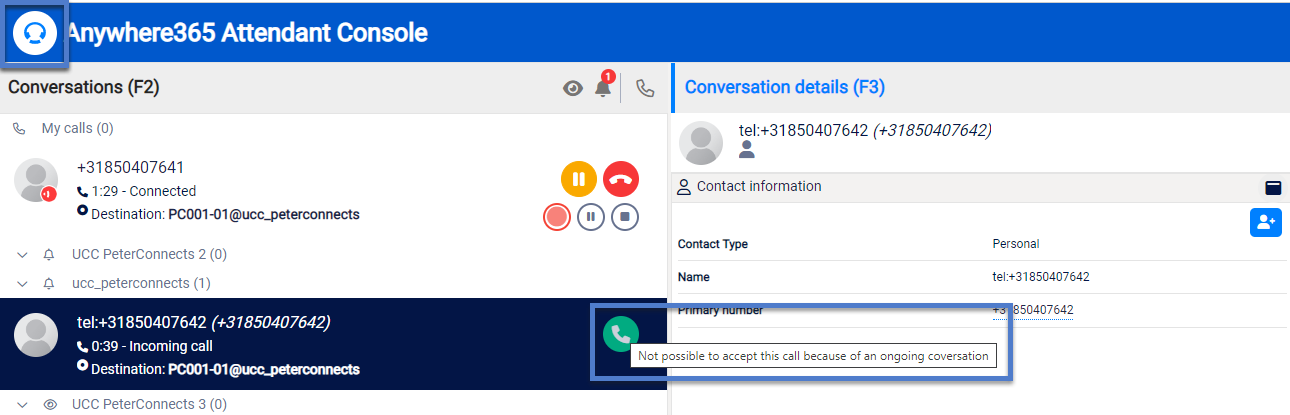Add contact using the blue person-plus button
Screen dimensions: 1290x415
pos(1265,222)
